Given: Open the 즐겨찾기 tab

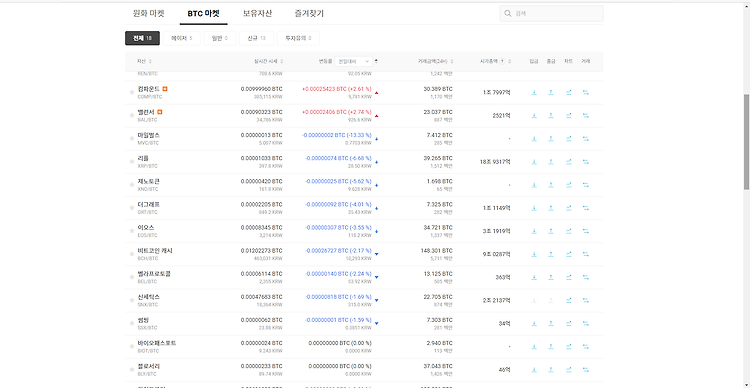Looking at the screenshot, I should 309,13.
